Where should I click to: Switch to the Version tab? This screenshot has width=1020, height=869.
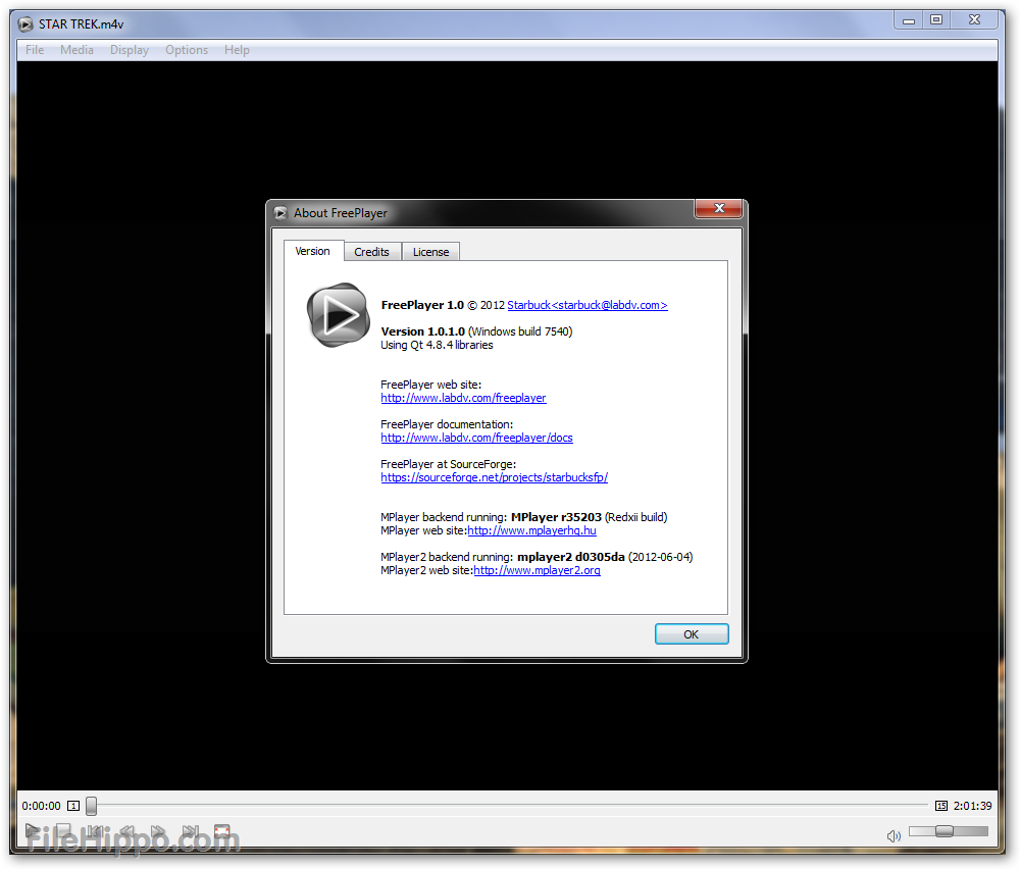pyautogui.click(x=312, y=251)
